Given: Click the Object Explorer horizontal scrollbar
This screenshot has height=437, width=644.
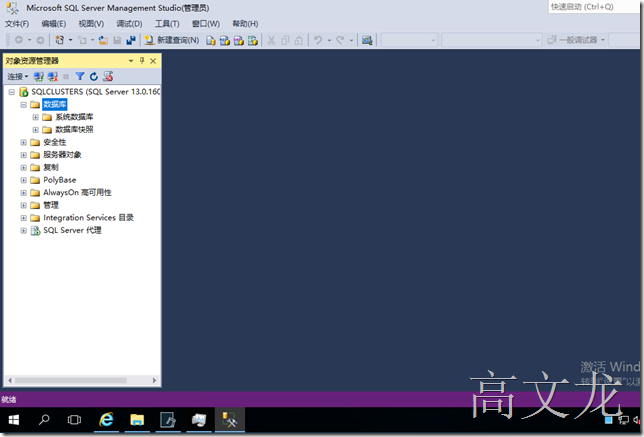Looking at the screenshot, I should pos(71,380).
